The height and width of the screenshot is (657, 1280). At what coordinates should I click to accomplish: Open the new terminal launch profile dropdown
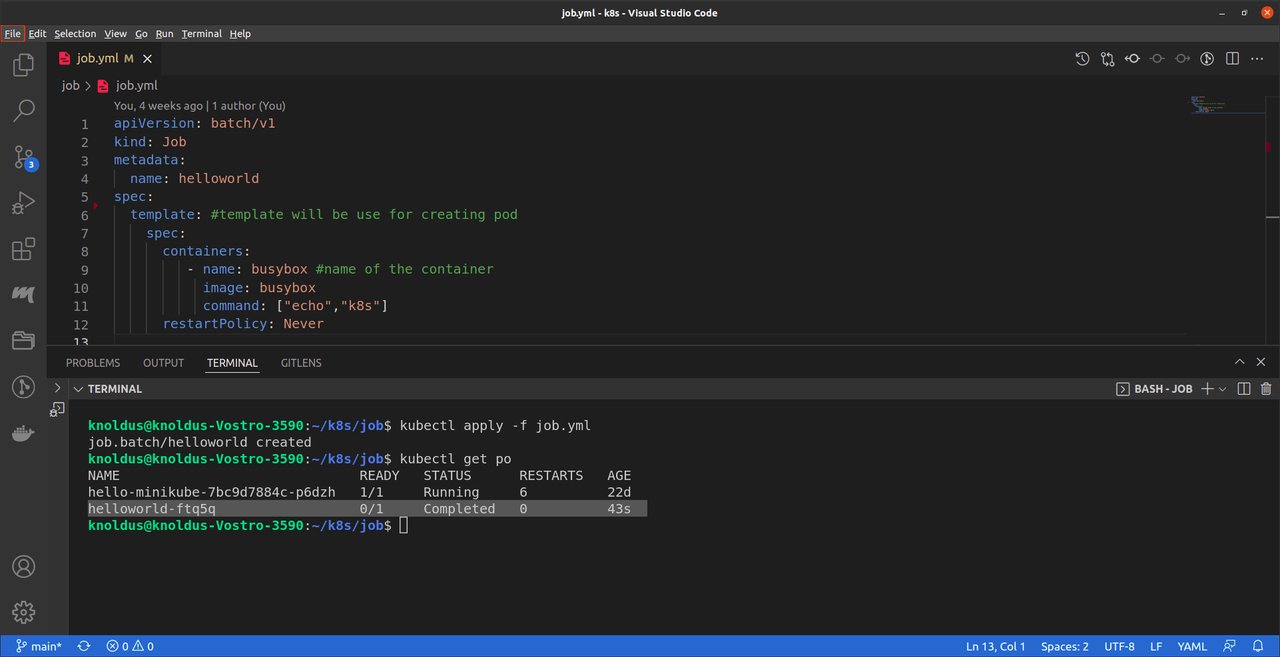click(x=1223, y=389)
